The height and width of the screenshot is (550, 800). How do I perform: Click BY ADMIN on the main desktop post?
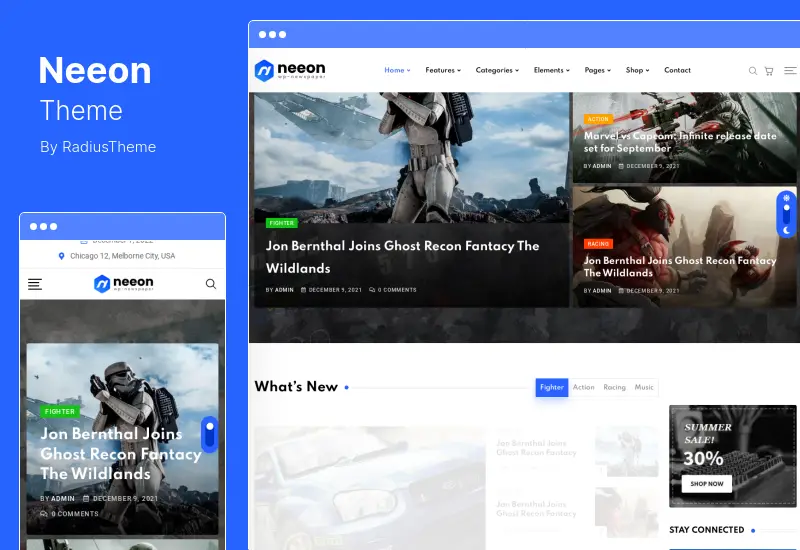[x=280, y=290]
